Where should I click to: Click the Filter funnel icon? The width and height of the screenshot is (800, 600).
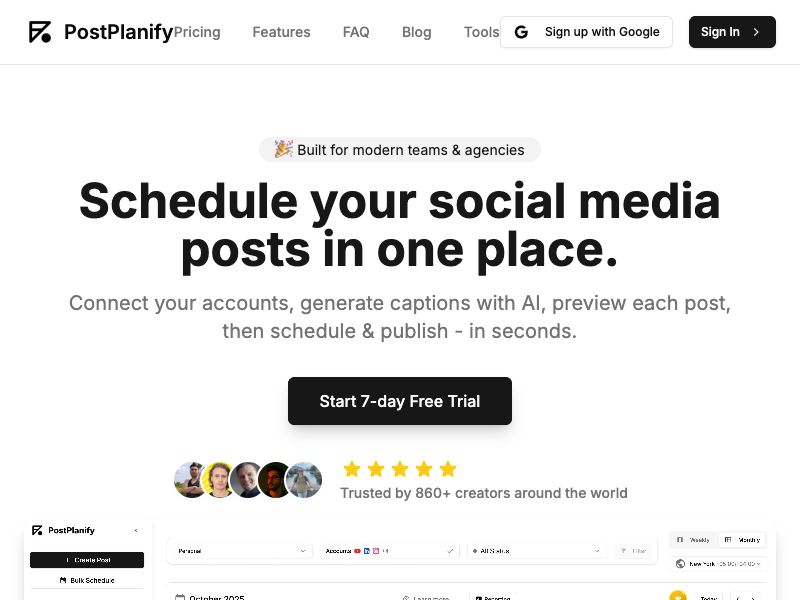pos(623,550)
